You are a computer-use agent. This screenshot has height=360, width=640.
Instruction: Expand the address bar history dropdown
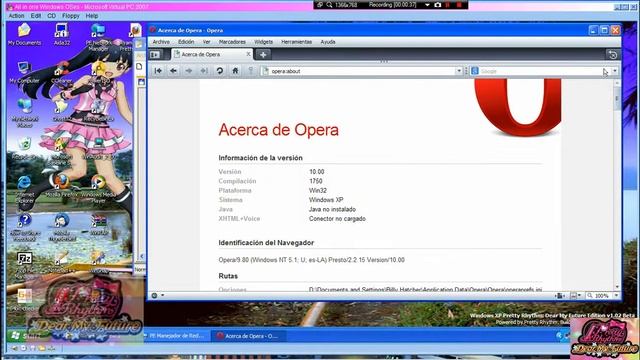tap(459, 71)
